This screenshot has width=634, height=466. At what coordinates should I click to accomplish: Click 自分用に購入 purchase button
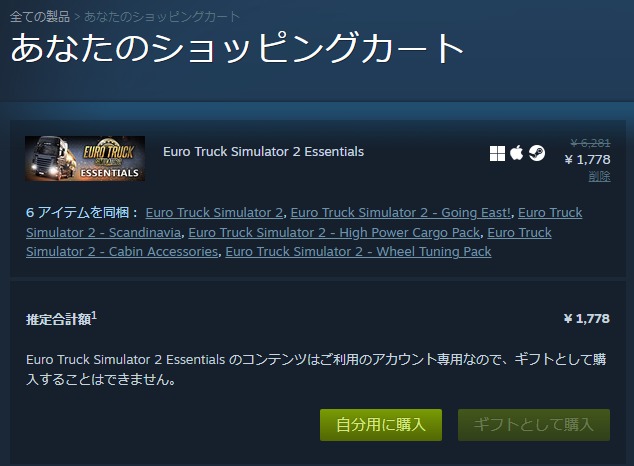coord(381,425)
